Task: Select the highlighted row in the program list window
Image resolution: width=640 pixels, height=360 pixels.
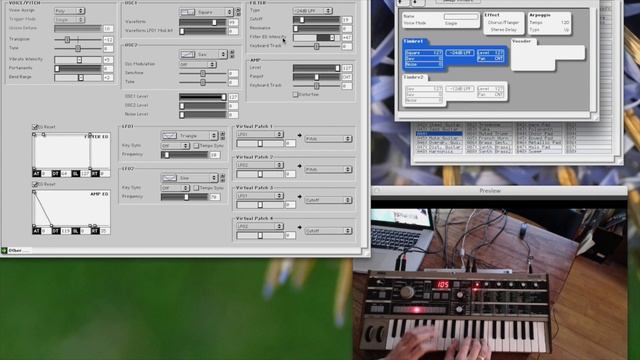Action: [x=439, y=133]
